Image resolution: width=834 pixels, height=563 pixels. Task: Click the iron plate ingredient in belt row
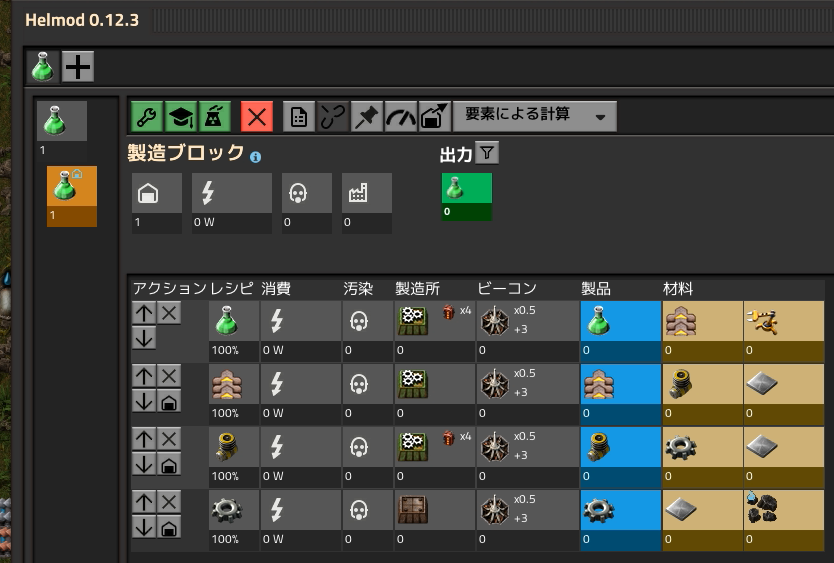coord(783,394)
